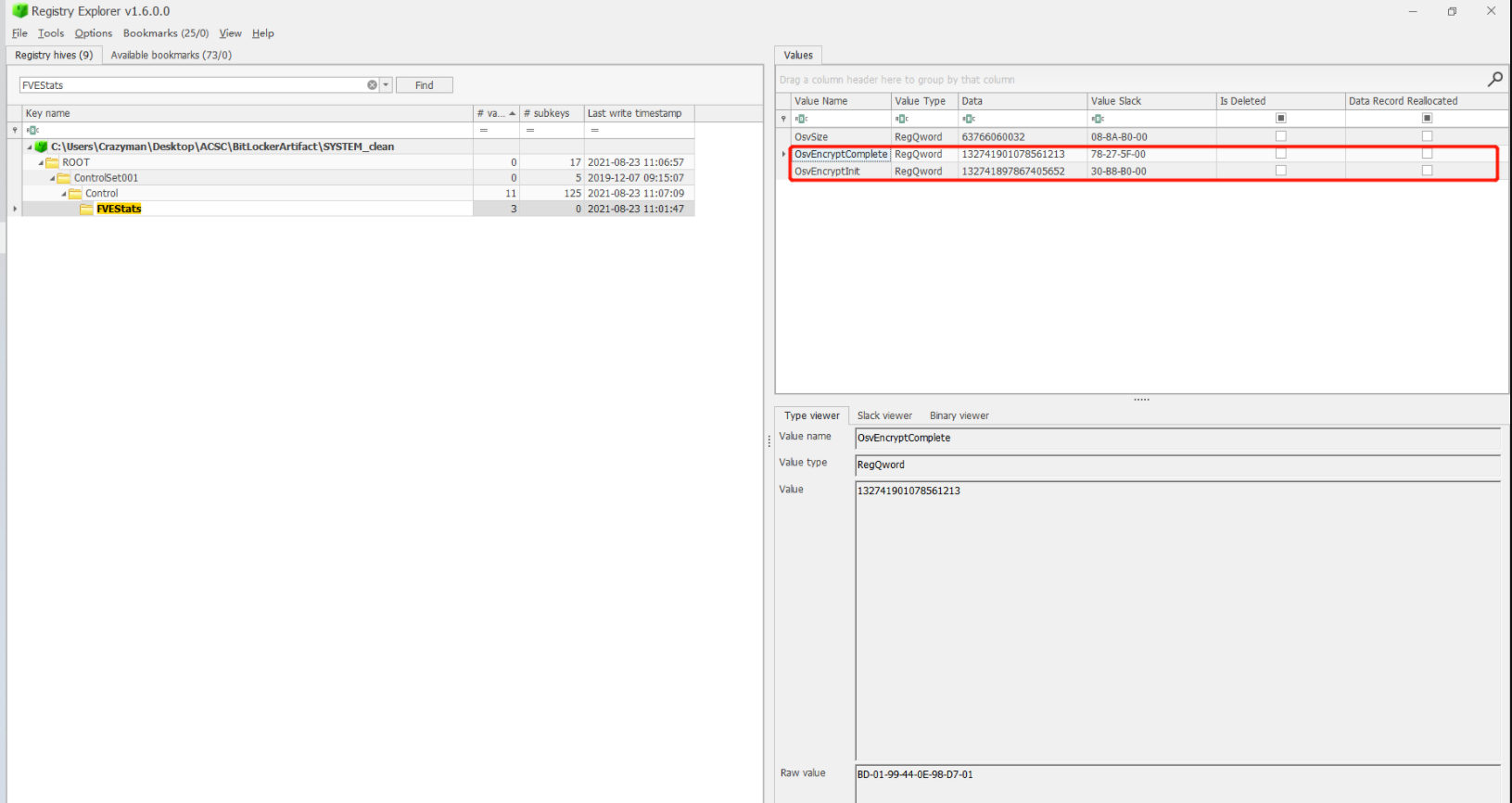Click the Key name filter operator icon

32,130
